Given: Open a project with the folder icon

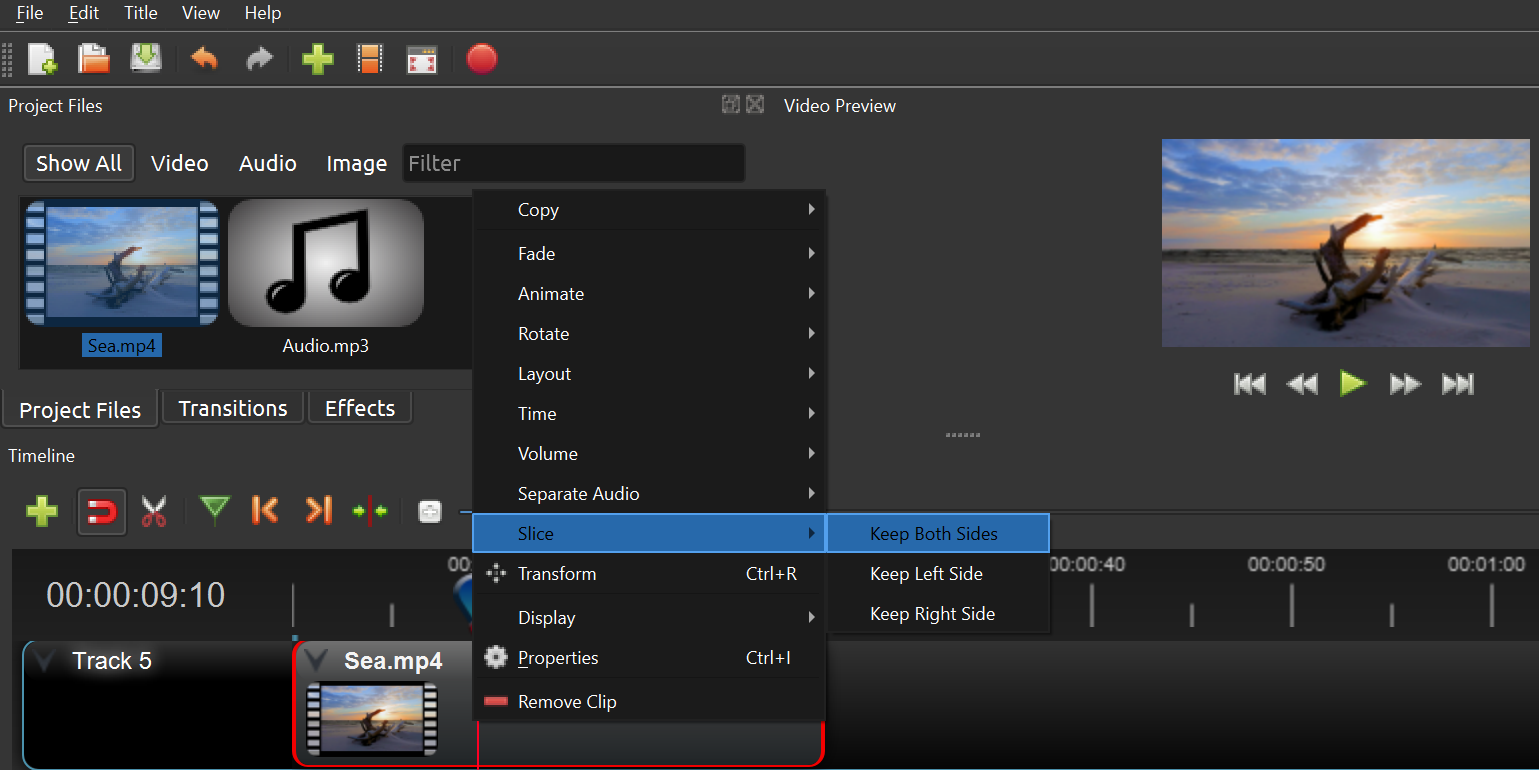Looking at the screenshot, I should 94,60.
